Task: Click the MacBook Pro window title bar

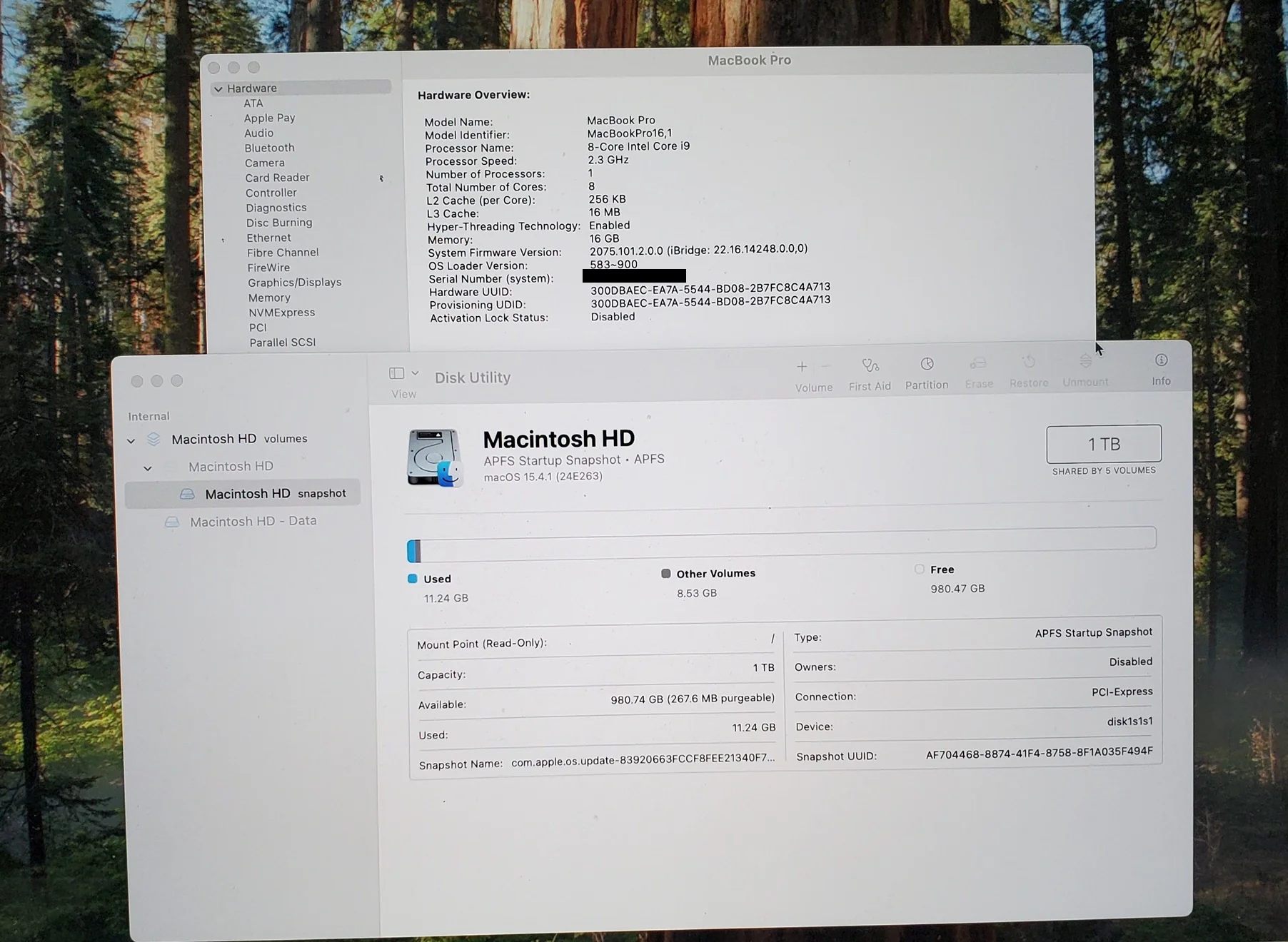Action: coord(749,61)
